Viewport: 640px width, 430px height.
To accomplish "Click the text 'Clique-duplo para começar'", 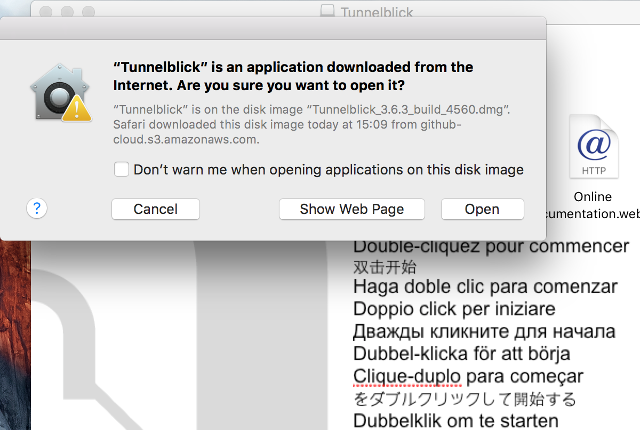I will click(468, 376).
